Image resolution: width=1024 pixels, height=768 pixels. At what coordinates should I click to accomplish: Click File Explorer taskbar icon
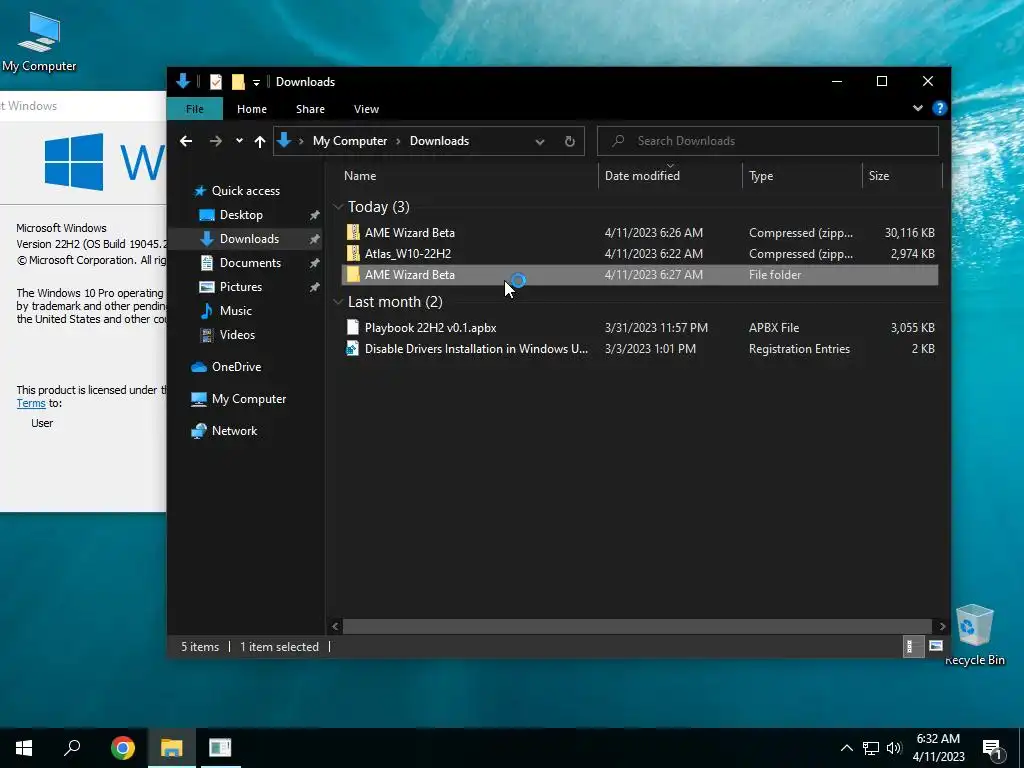click(171, 748)
